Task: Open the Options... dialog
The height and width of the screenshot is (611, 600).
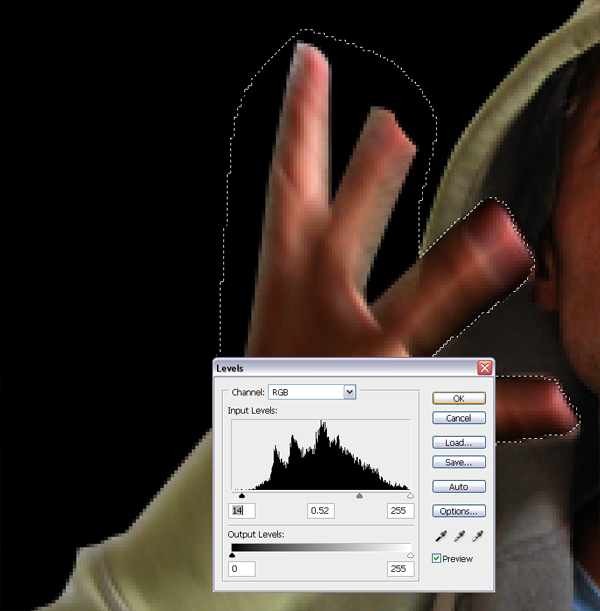Action: click(459, 511)
